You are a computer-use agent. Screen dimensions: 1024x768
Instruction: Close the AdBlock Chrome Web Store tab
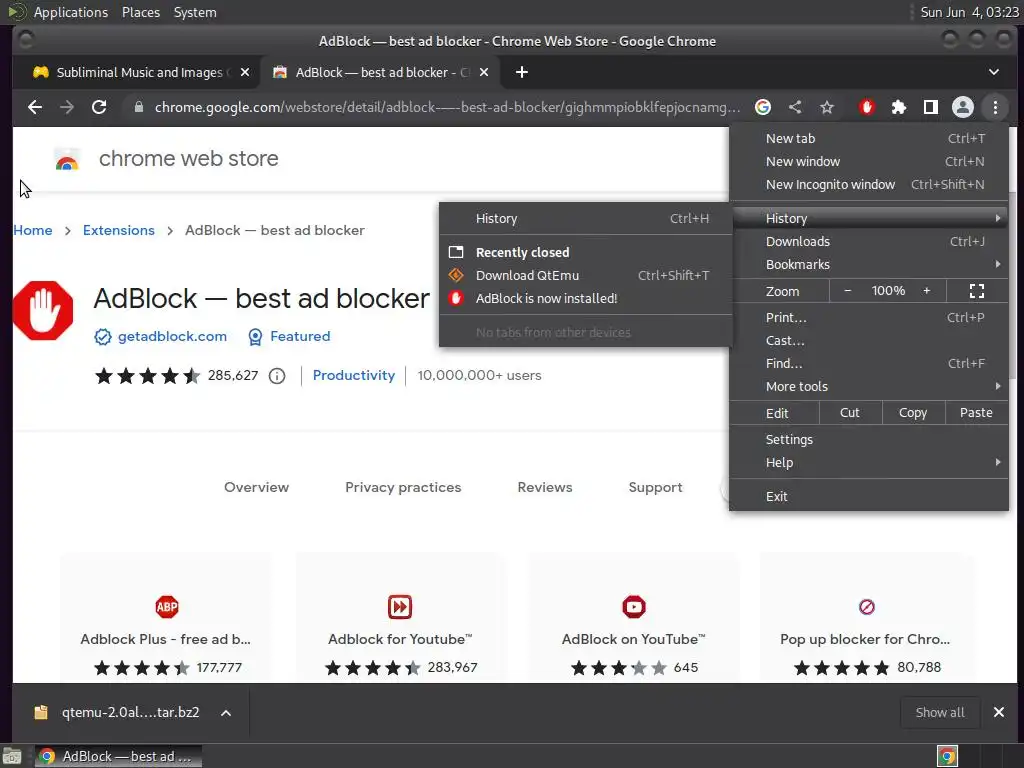coord(484,72)
